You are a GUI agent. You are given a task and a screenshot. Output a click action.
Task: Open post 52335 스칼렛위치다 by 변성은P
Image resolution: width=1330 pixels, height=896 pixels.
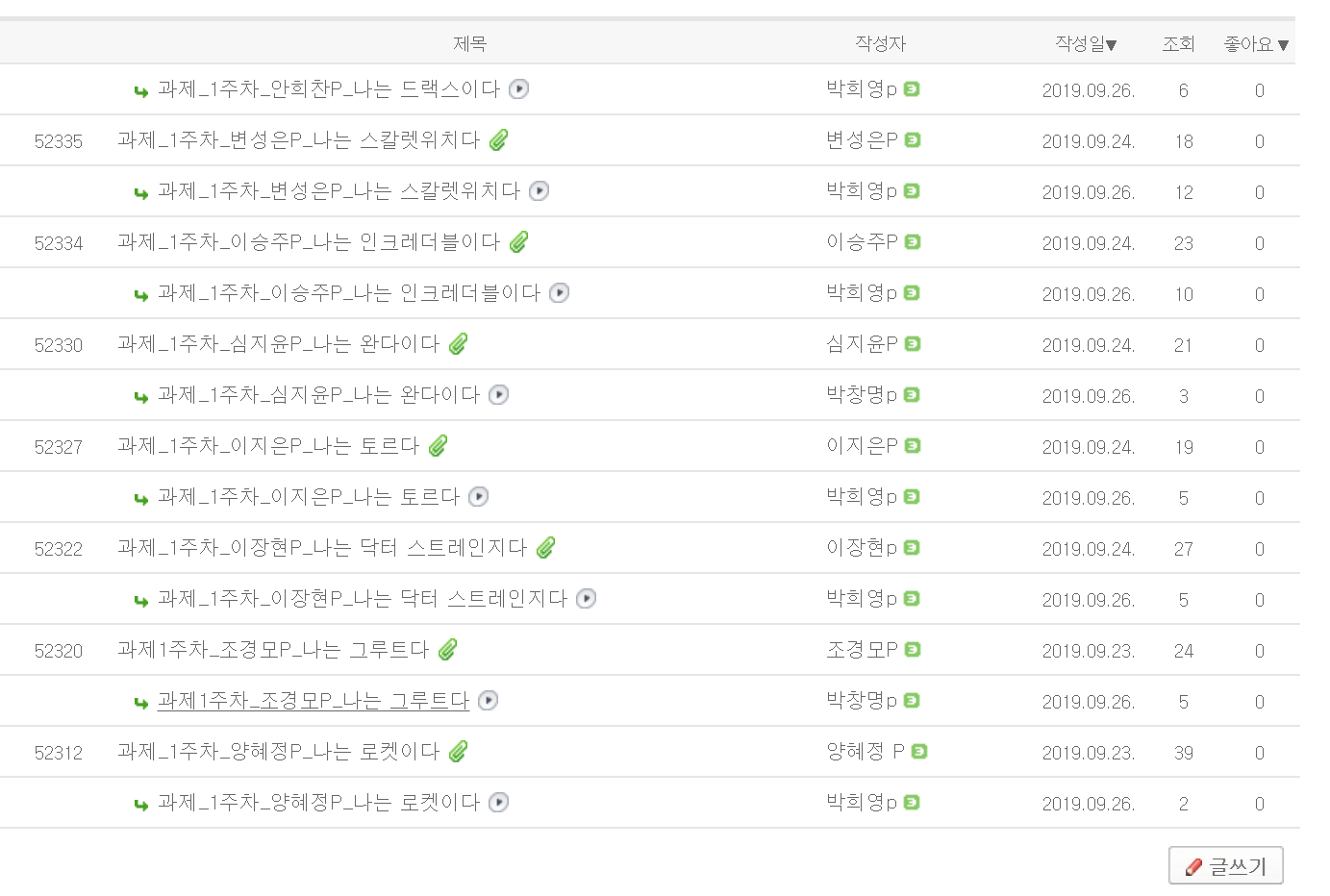tap(299, 140)
